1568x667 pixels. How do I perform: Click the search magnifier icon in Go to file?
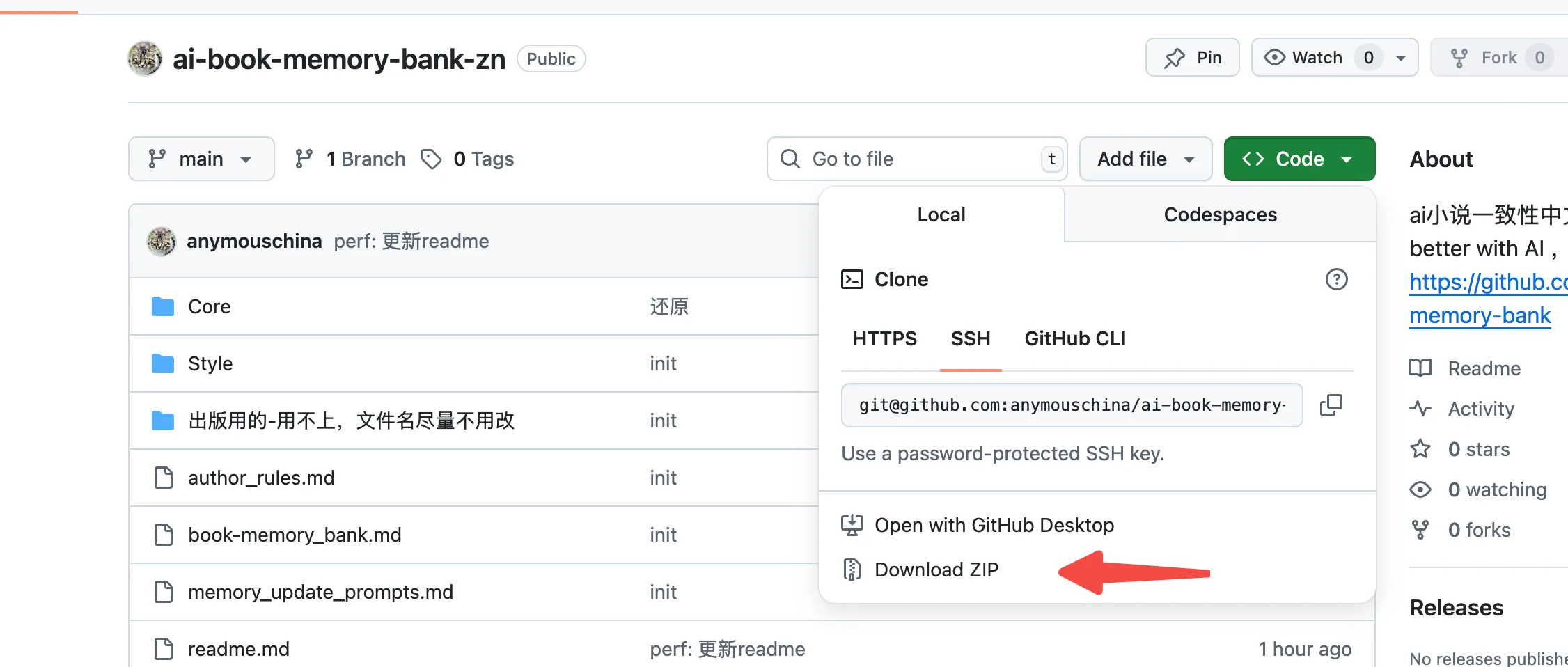coord(790,159)
